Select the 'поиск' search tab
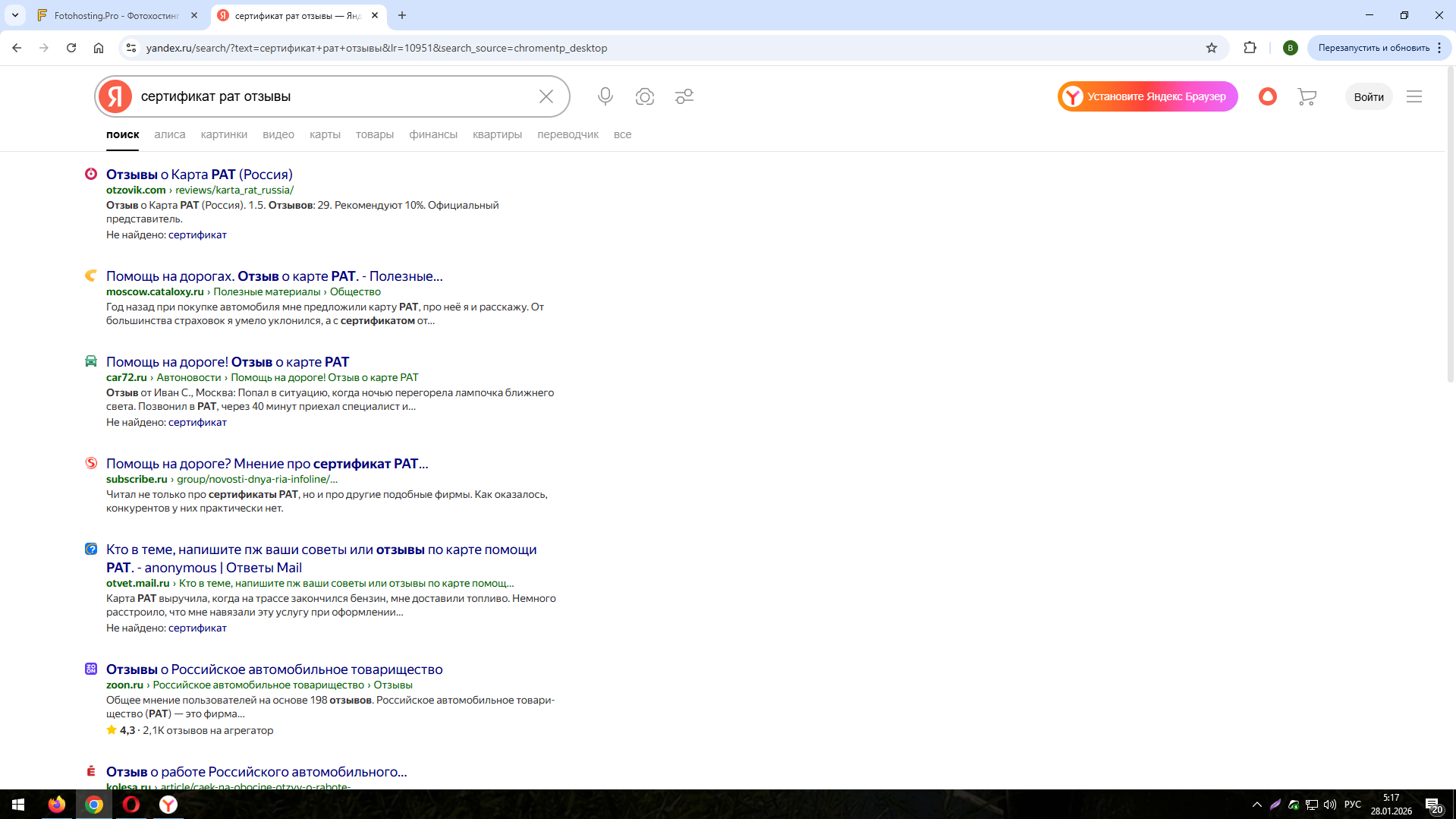 pyautogui.click(x=123, y=134)
